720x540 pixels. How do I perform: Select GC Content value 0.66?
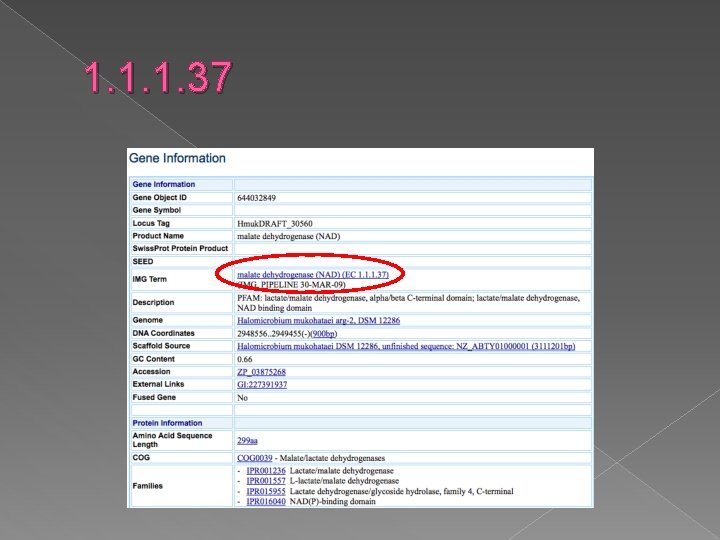tap(244, 359)
